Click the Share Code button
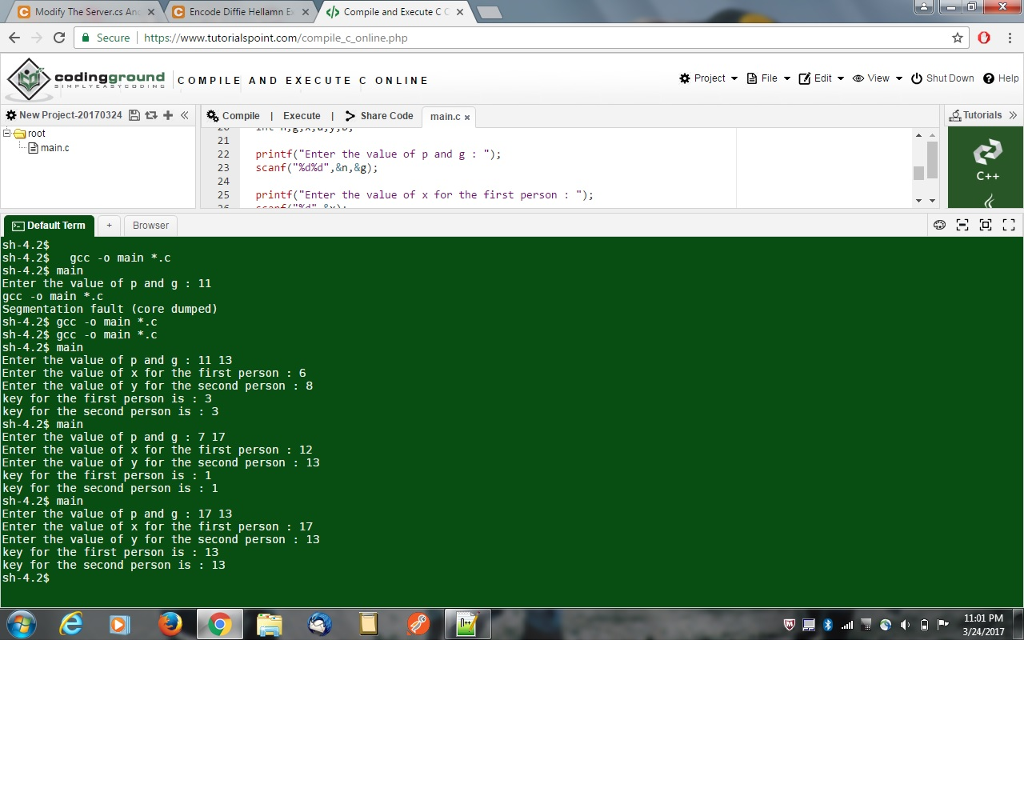This screenshot has width=1024, height=792. (x=379, y=116)
